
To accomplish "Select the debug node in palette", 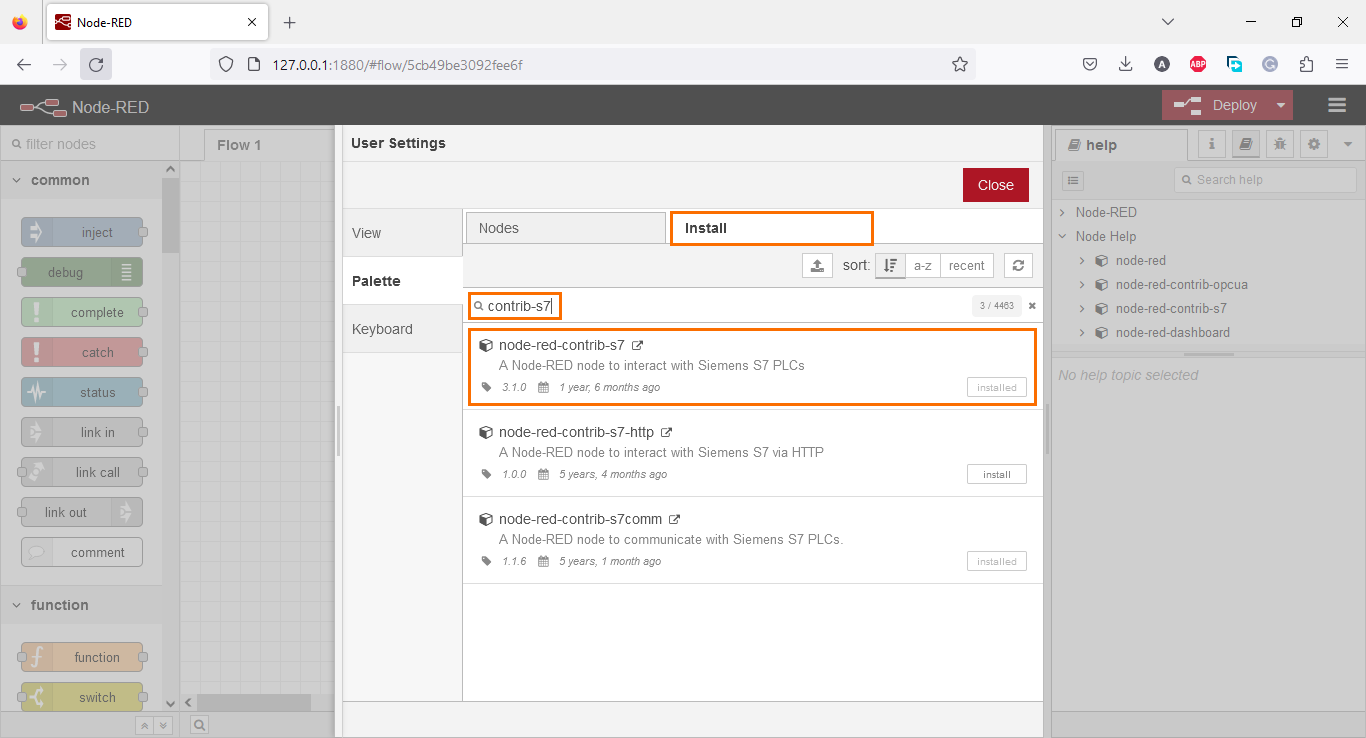I will 82,272.
